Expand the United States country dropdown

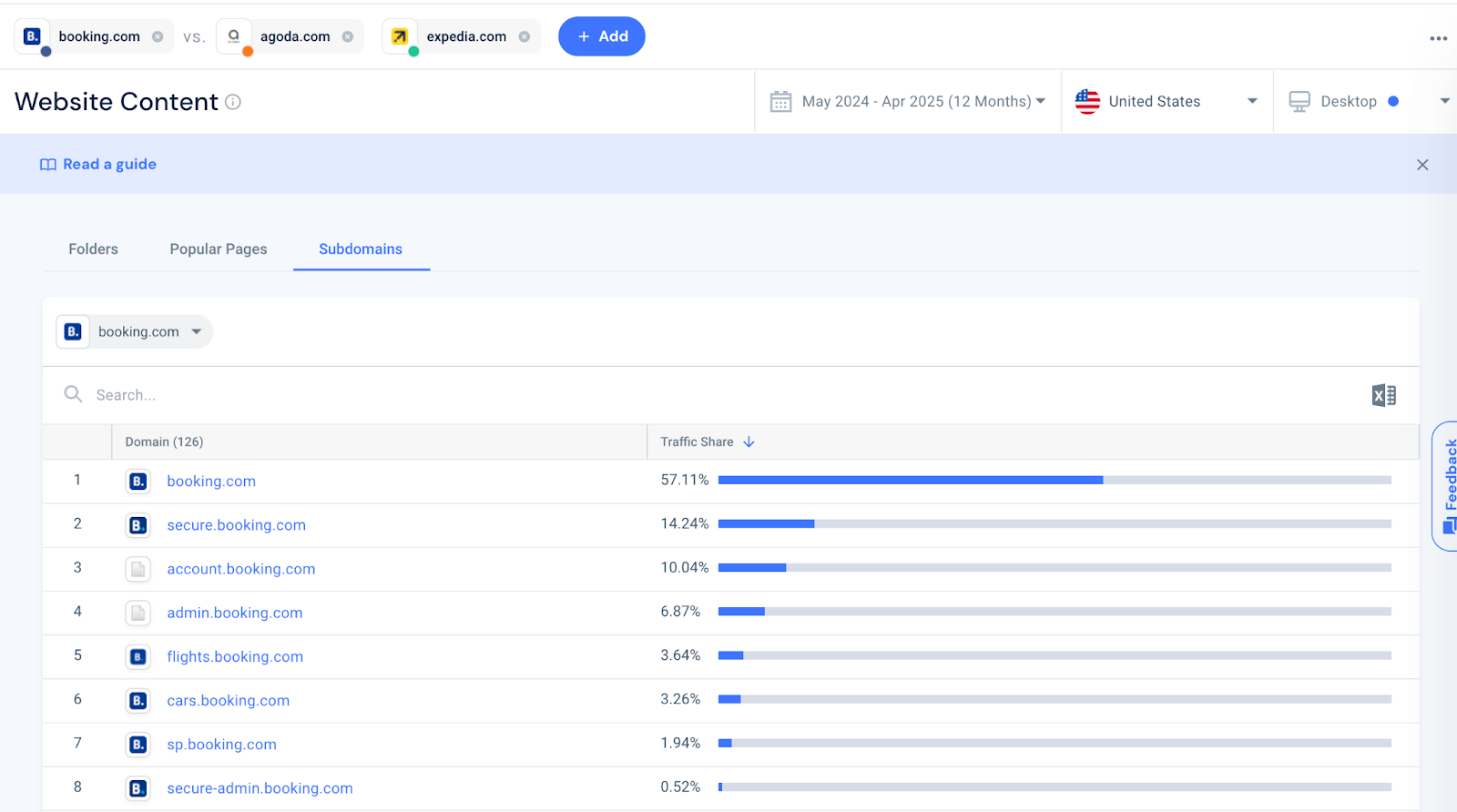(x=1252, y=101)
